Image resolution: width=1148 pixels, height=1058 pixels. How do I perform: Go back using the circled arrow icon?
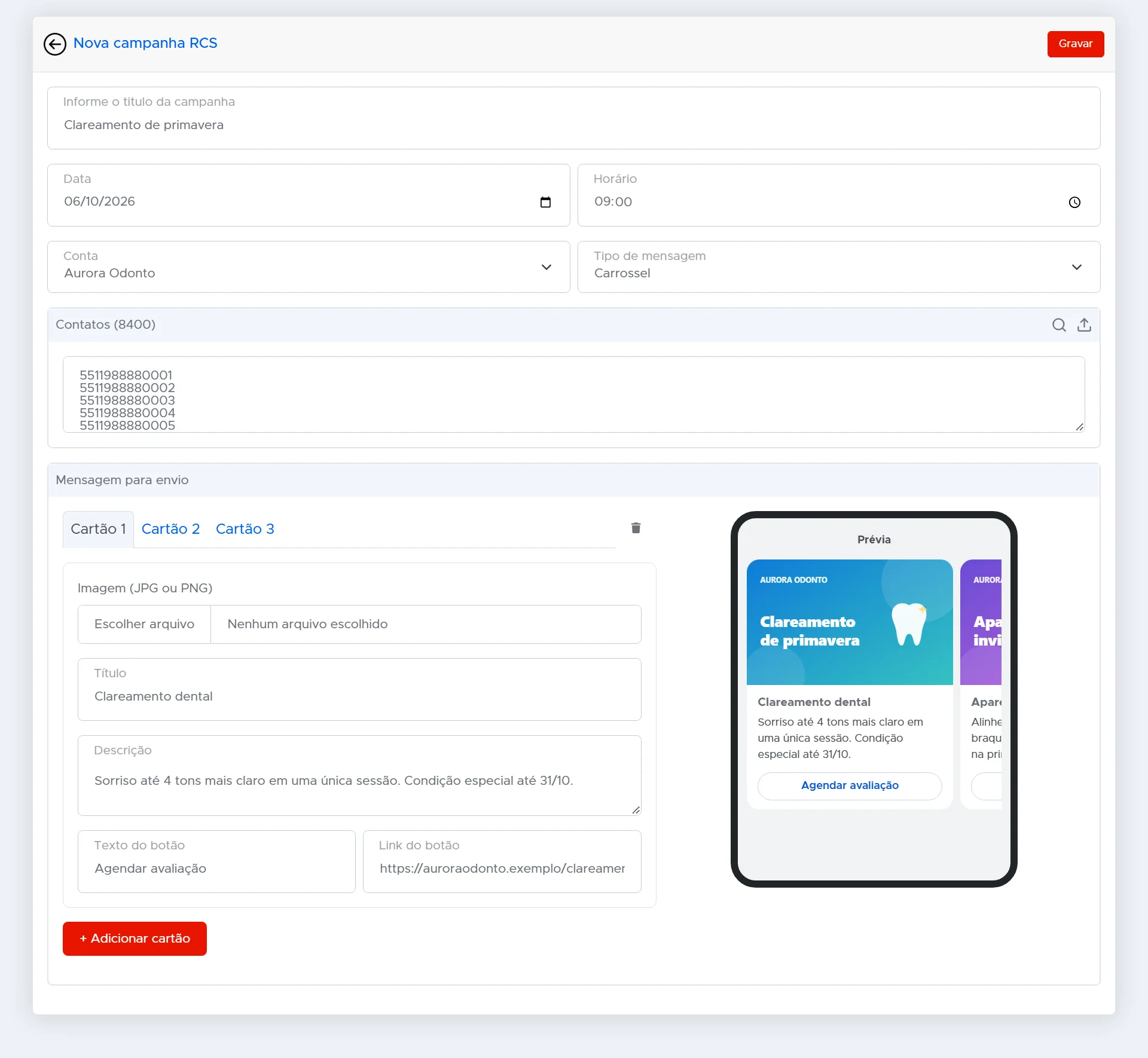pyautogui.click(x=55, y=44)
